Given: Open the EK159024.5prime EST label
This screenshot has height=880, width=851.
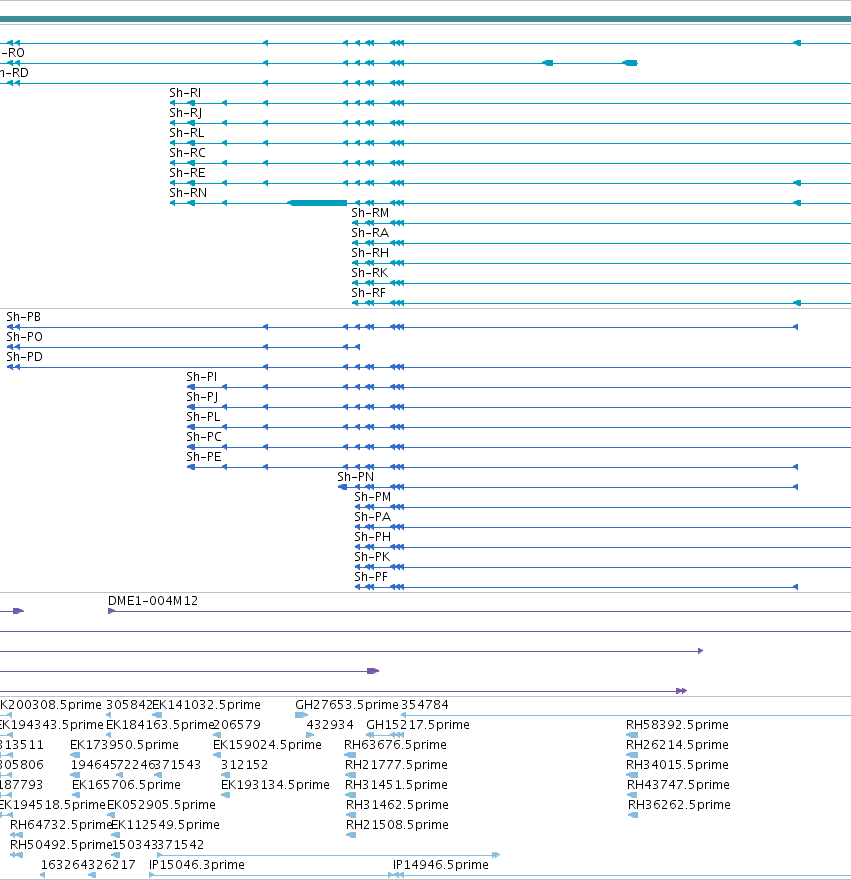Looking at the screenshot, I should (x=267, y=745).
